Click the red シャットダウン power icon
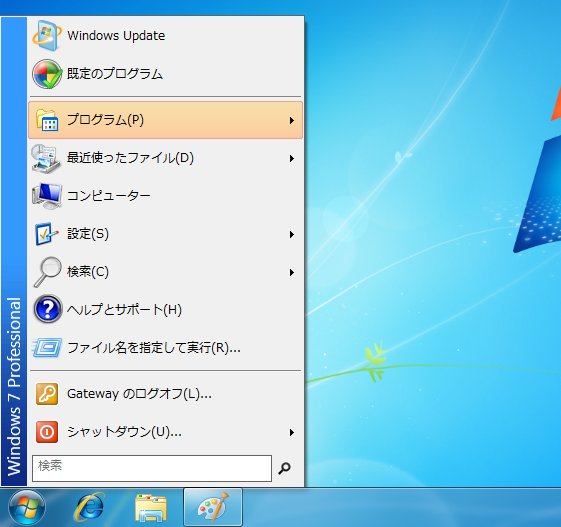The height and width of the screenshot is (527, 561). click(47, 432)
